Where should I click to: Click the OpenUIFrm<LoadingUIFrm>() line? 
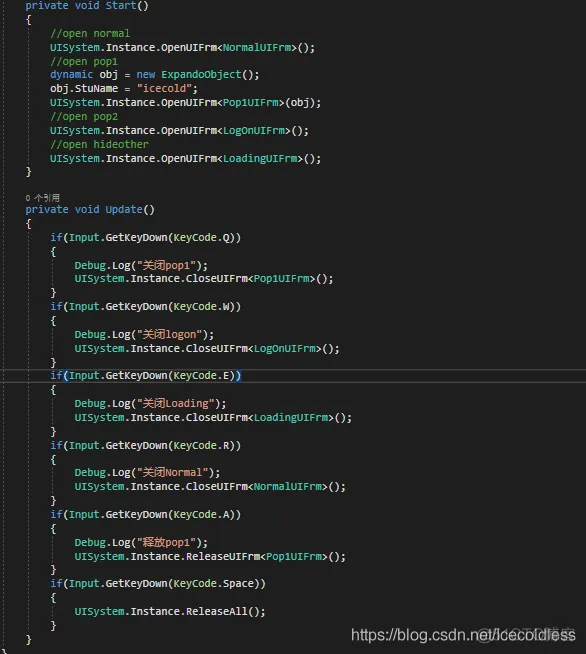click(x=185, y=158)
